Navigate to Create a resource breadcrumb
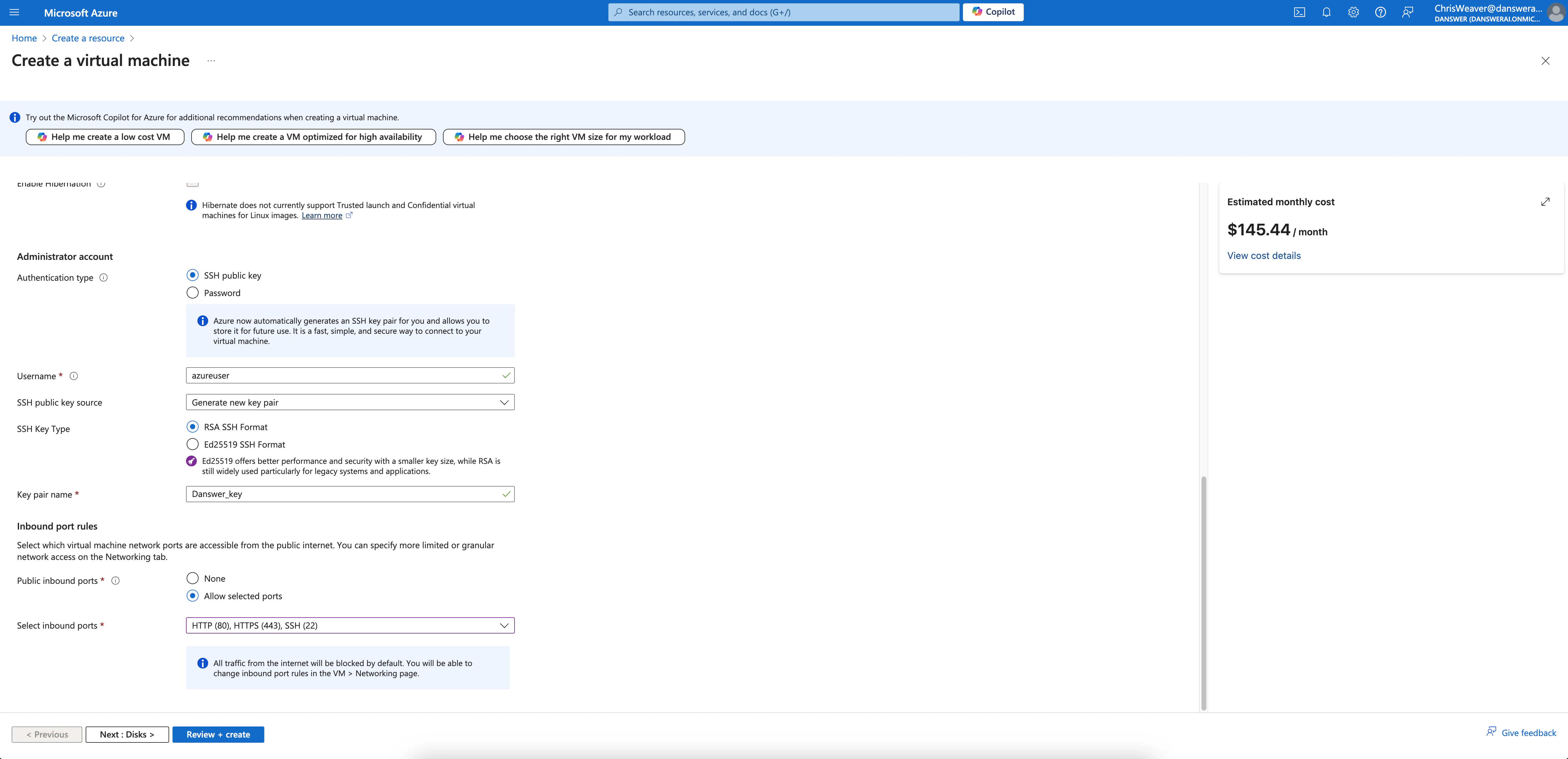This screenshot has width=1568, height=759. click(88, 38)
